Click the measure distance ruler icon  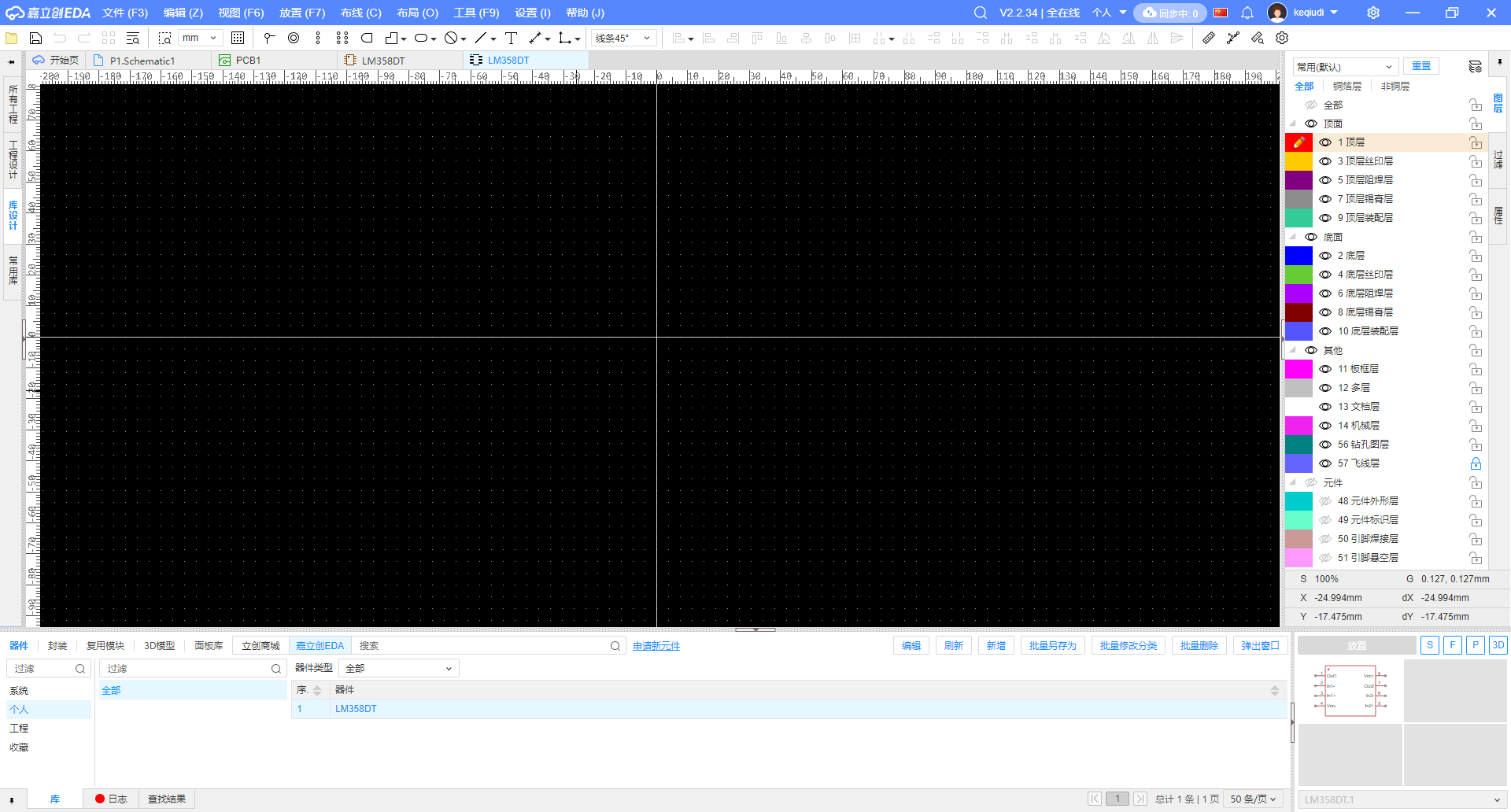(x=1209, y=38)
